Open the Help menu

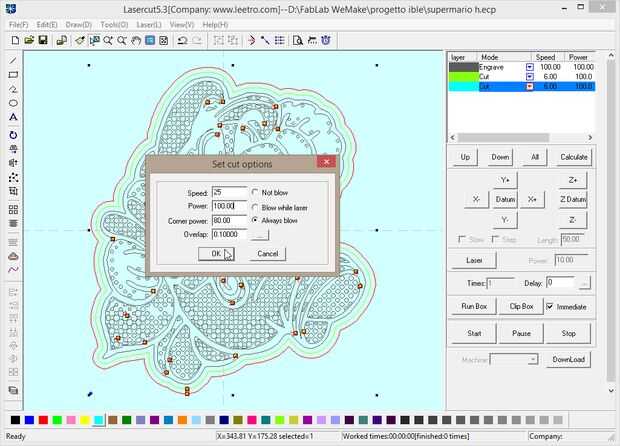point(215,25)
